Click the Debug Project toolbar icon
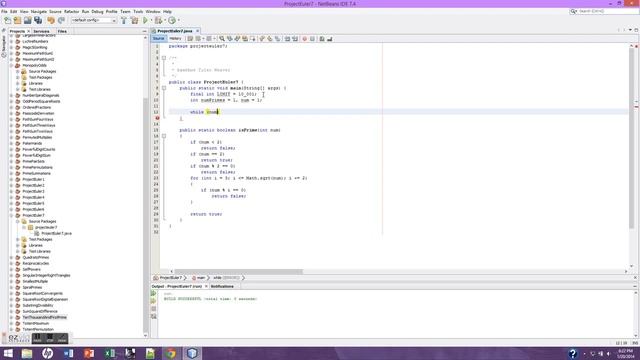 click(158, 20)
